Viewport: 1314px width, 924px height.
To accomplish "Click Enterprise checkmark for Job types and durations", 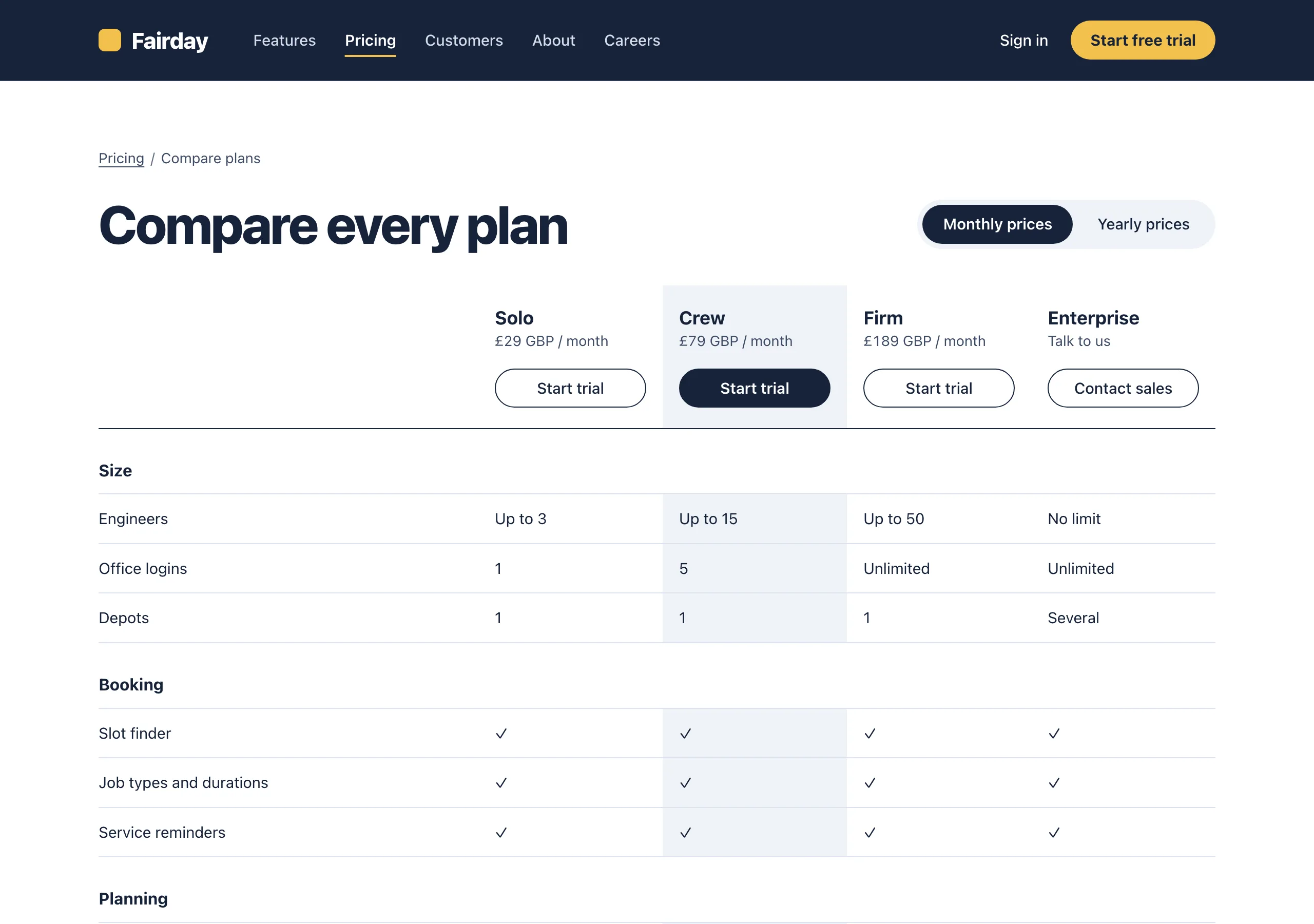I will (1054, 783).
